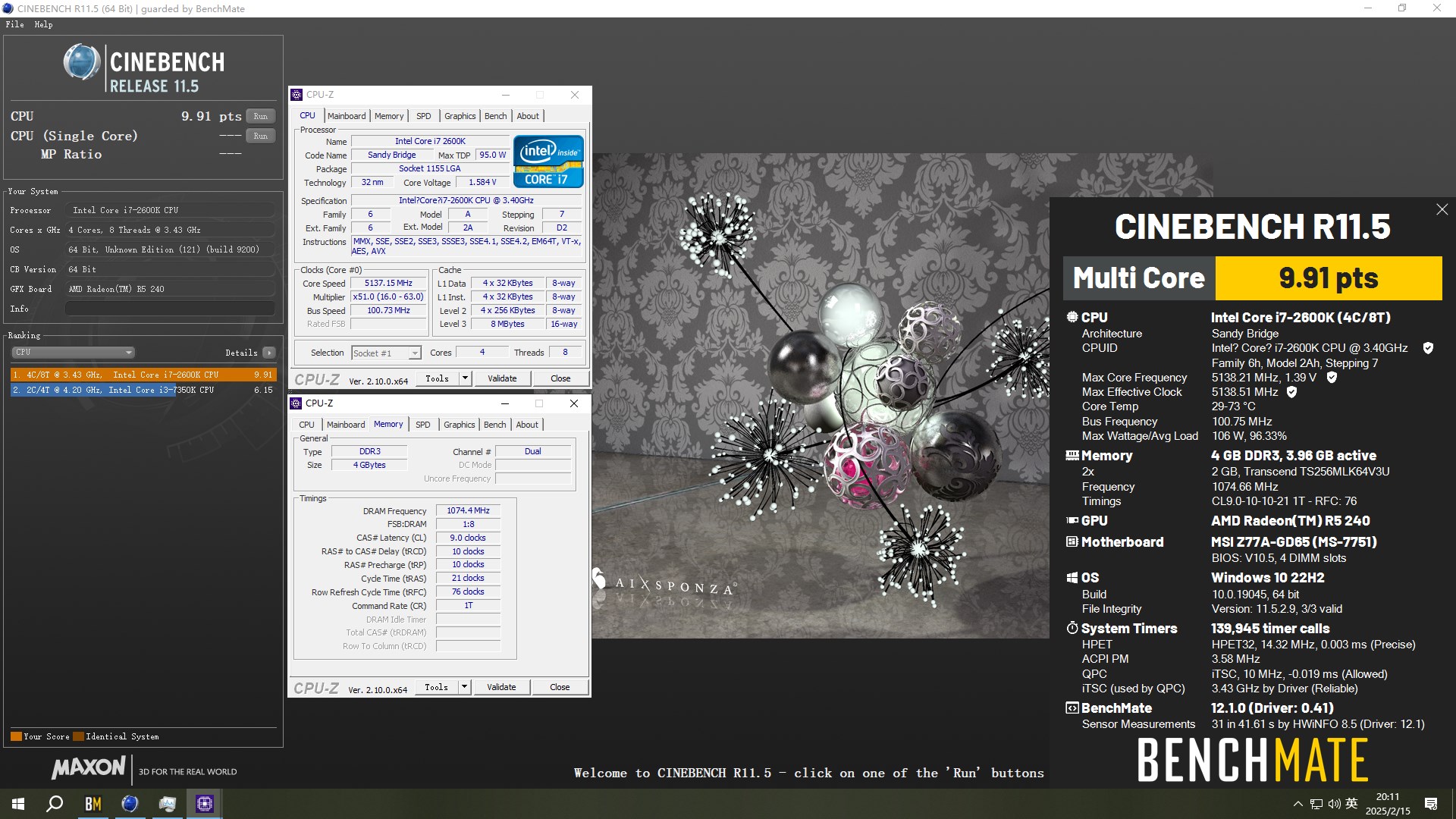The height and width of the screenshot is (819, 1456).
Task: Open the volume control in system tray
Action: [x=1334, y=804]
